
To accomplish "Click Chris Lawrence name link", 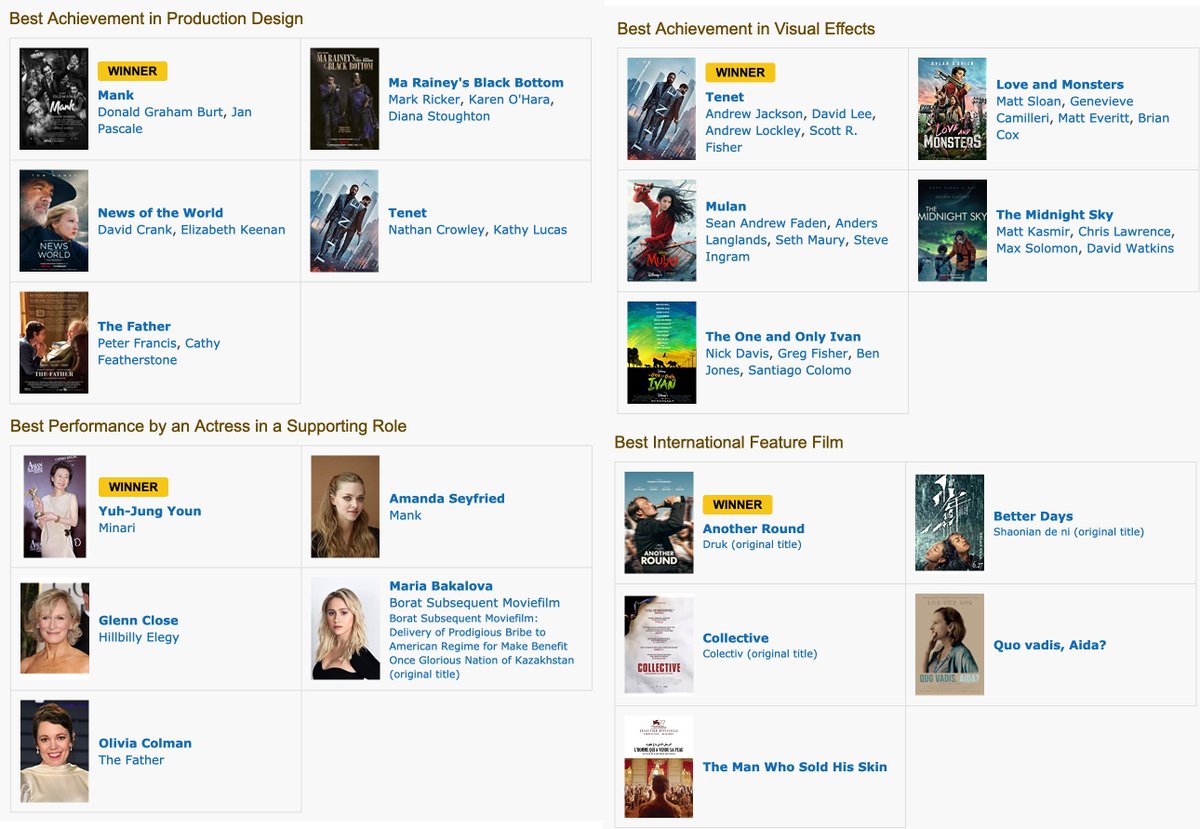I will pyautogui.click(x=1124, y=231).
